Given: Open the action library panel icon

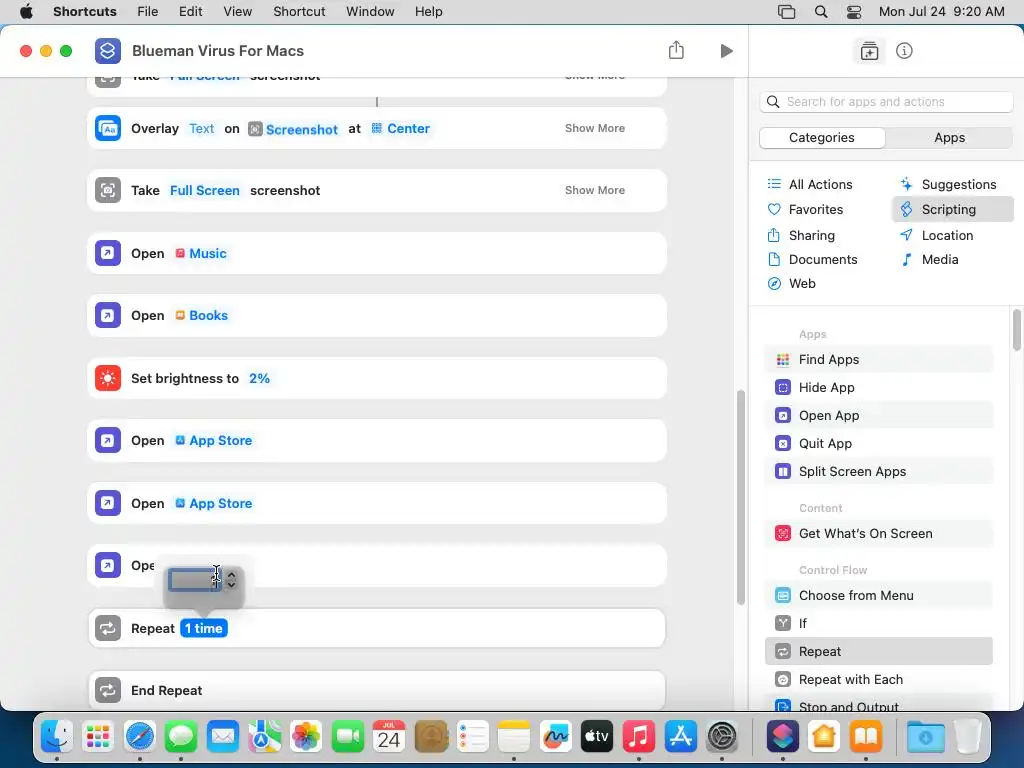Looking at the screenshot, I should click(x=869, y=51).
